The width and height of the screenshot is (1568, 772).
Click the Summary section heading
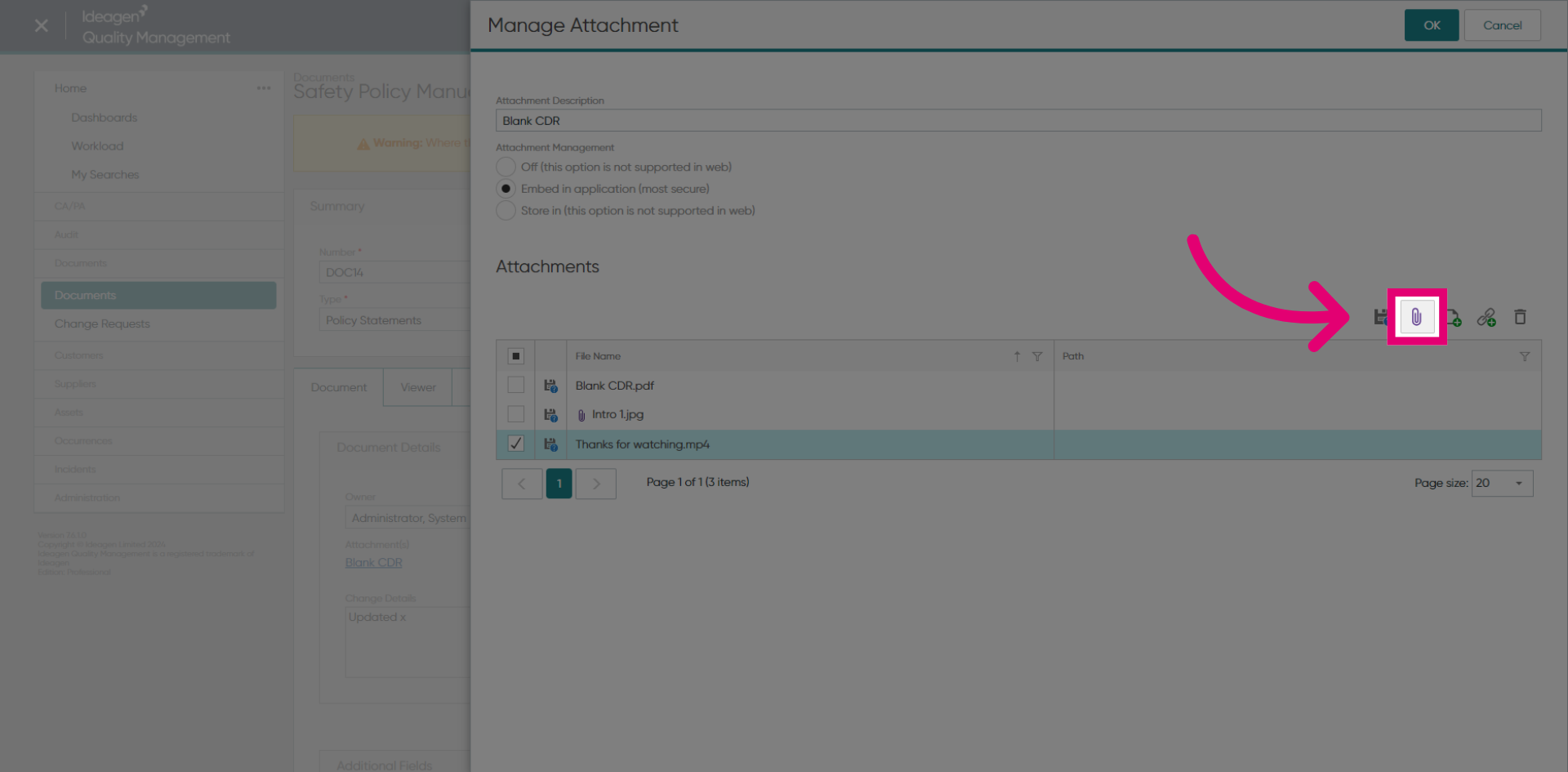click(337, 207)
